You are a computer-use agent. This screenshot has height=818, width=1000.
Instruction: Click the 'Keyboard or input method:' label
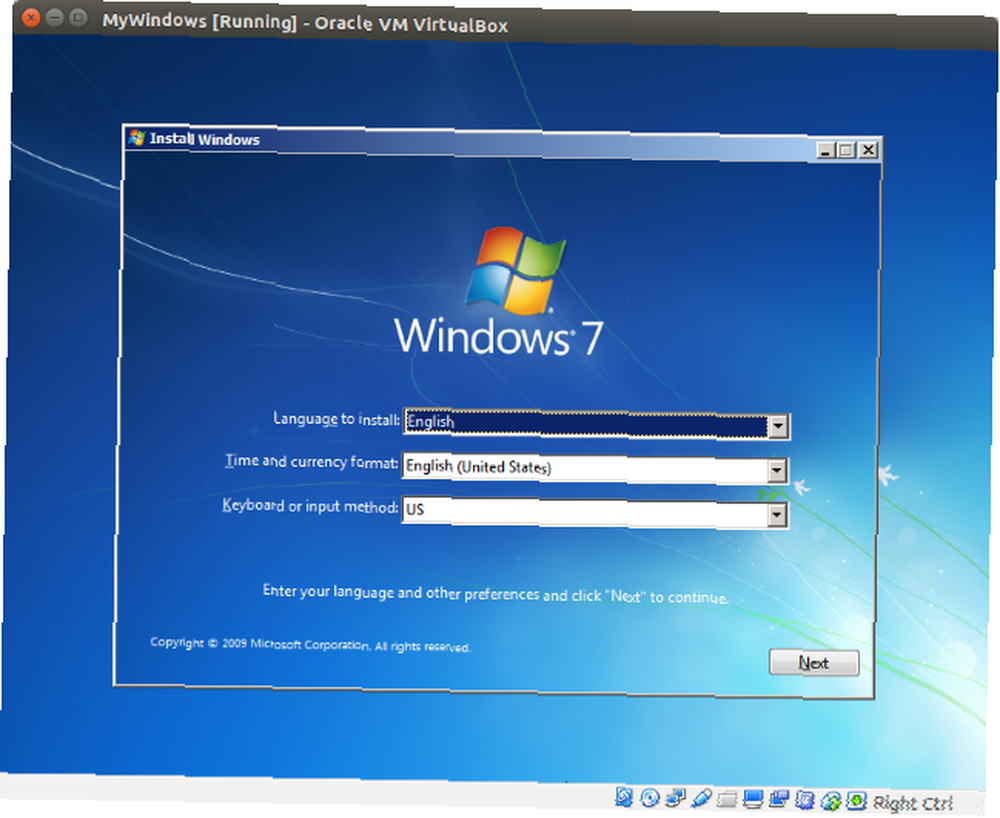[310, 506]
